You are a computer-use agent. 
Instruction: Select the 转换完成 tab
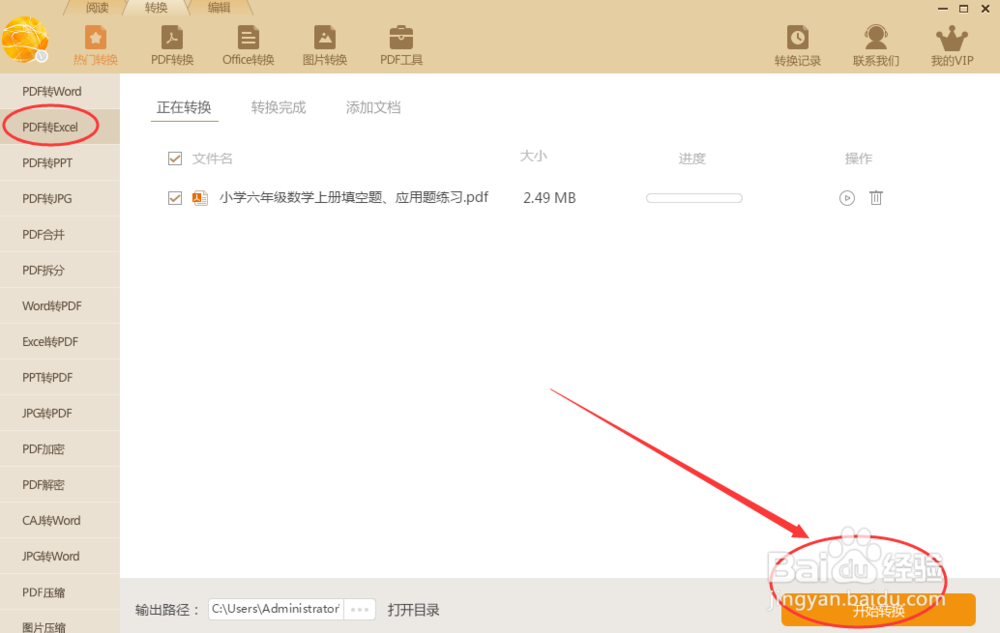[x=278, y=107]
